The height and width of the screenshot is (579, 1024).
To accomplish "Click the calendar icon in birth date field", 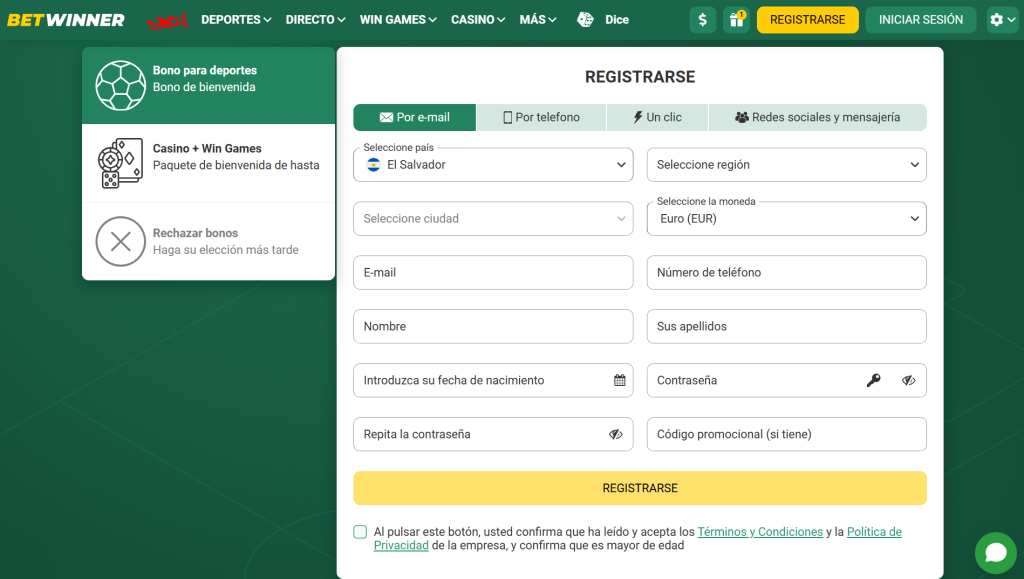I will click(620, 381).
